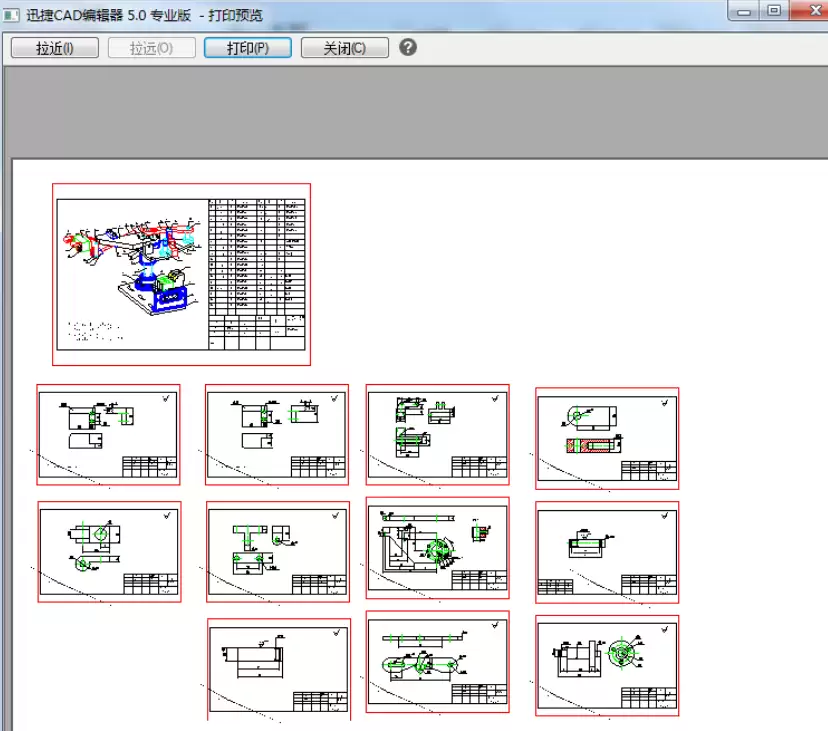Click the drawing with one small channel part

[607, 551]
